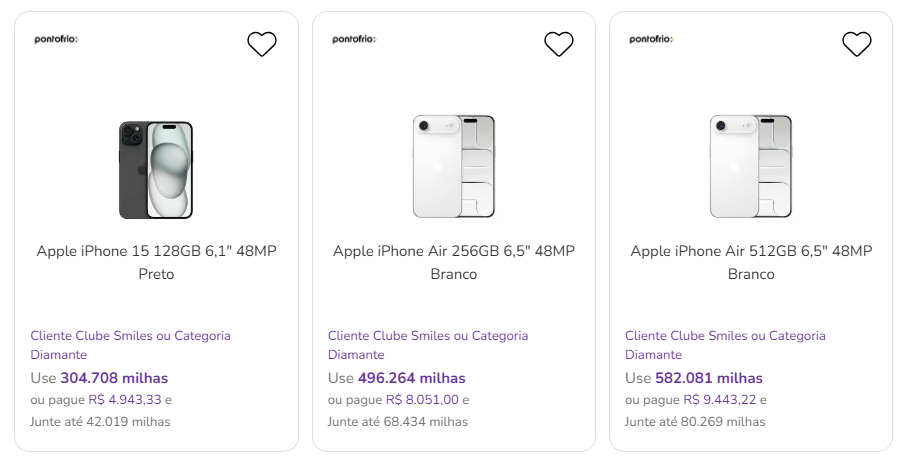Select the 582.081 milhas price

click(708, 378)
